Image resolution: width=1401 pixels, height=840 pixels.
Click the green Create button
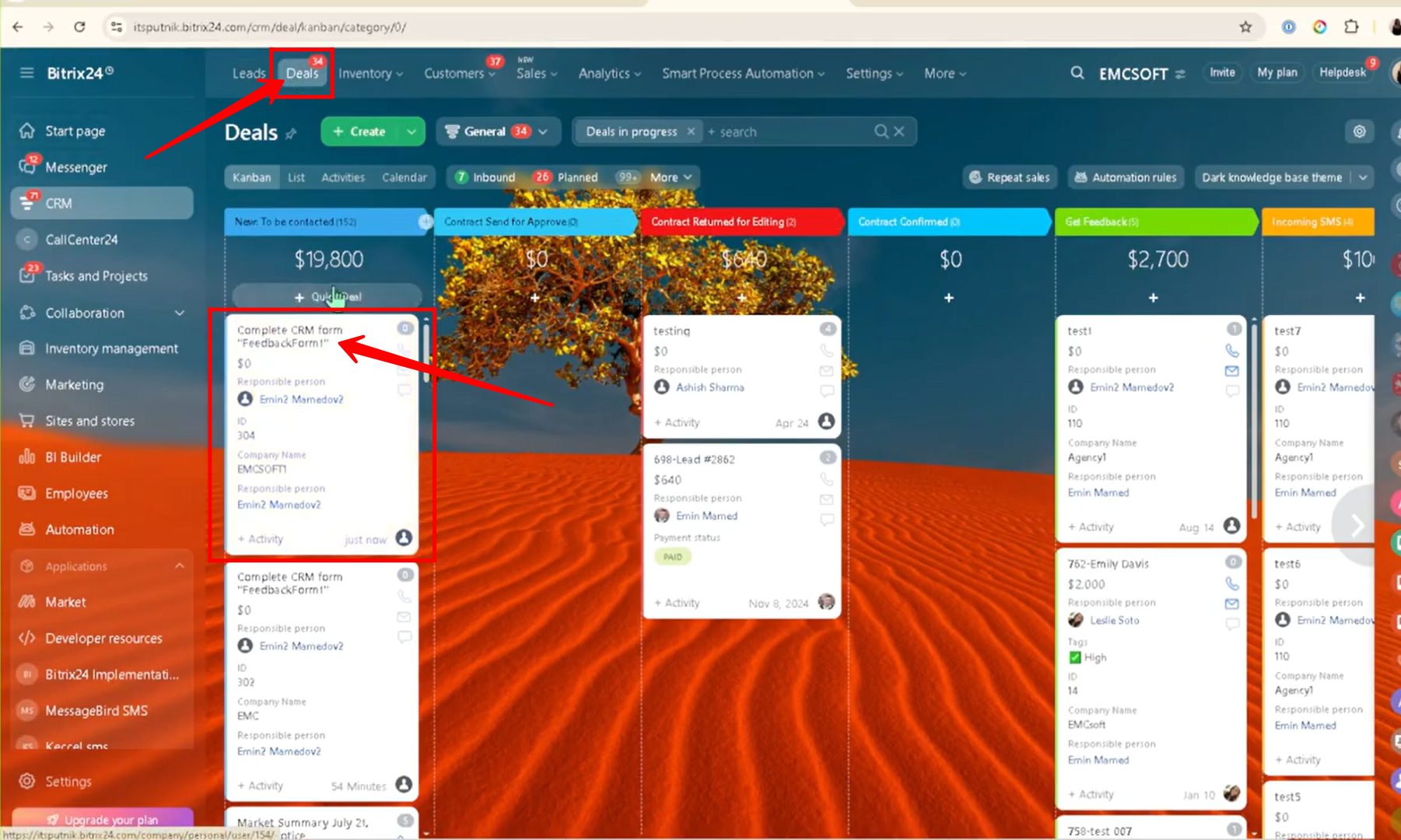pos(359,131)
